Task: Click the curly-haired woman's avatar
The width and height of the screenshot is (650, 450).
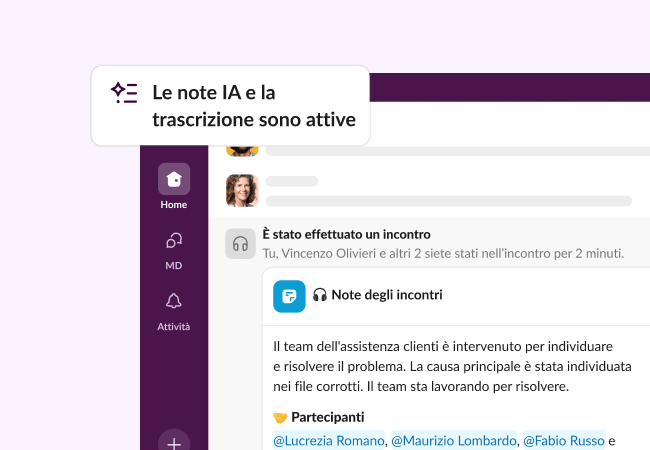Action: (242, 190)
